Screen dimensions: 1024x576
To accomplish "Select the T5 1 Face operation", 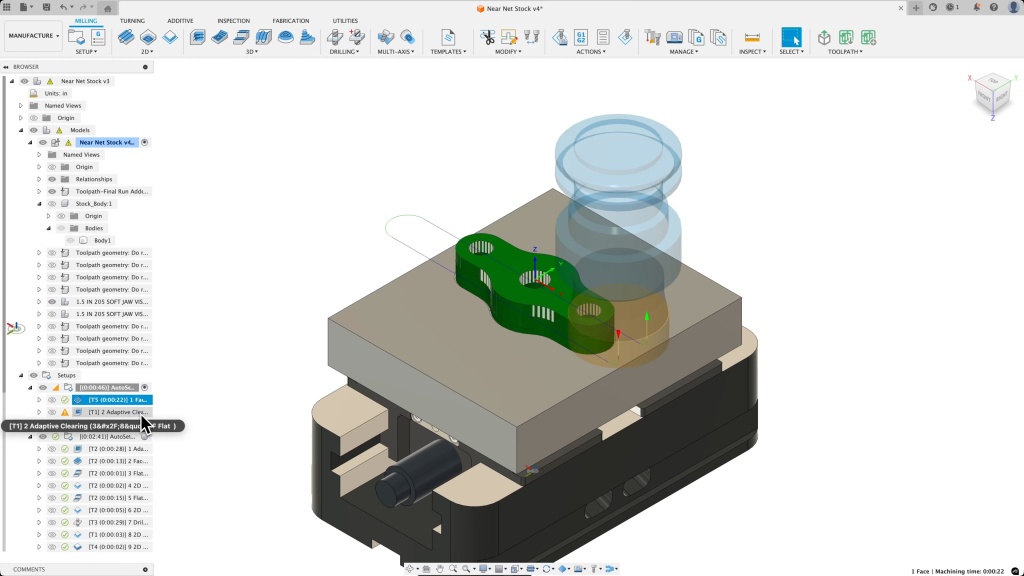I will 117,400.
